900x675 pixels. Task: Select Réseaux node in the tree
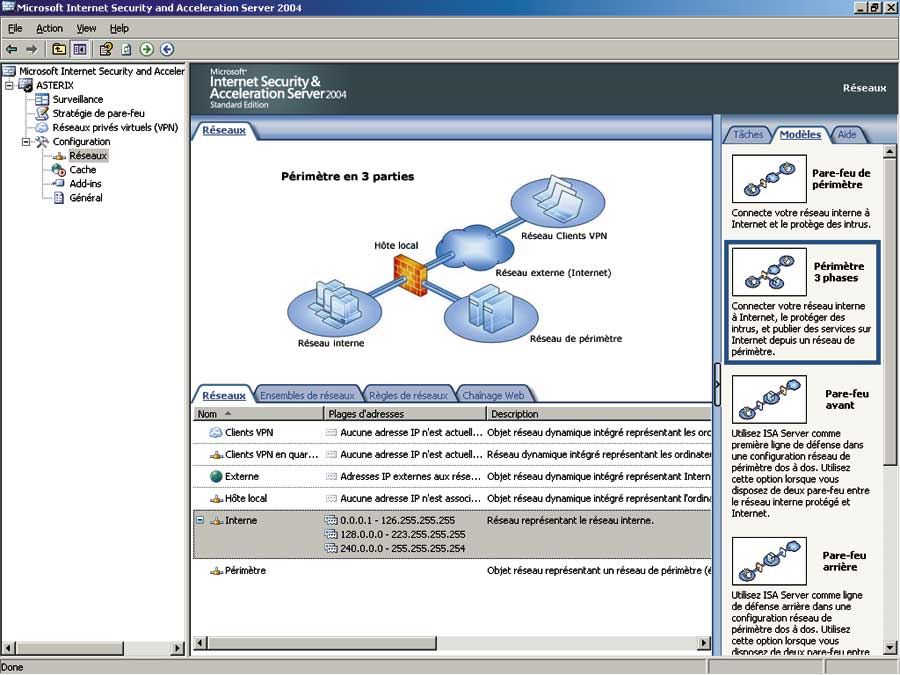88,156
